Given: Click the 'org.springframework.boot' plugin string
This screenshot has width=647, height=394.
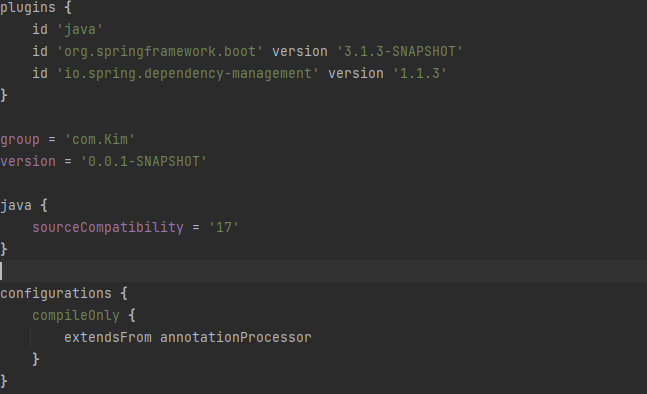Looking at the screenshot, I should 160,52.
